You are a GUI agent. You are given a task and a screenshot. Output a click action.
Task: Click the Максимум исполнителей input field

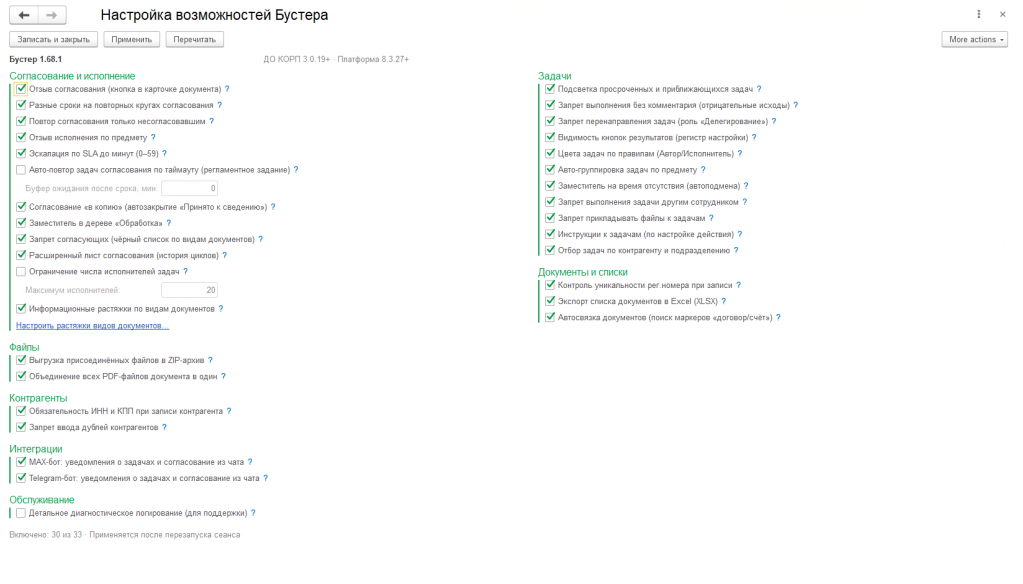click(x=189, y=290)
